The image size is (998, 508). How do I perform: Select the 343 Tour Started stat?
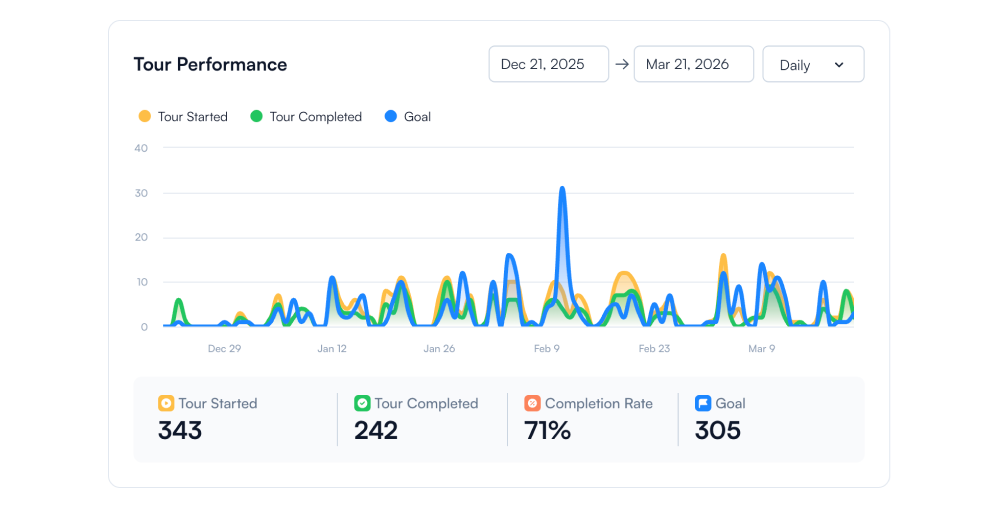point(180,431)
